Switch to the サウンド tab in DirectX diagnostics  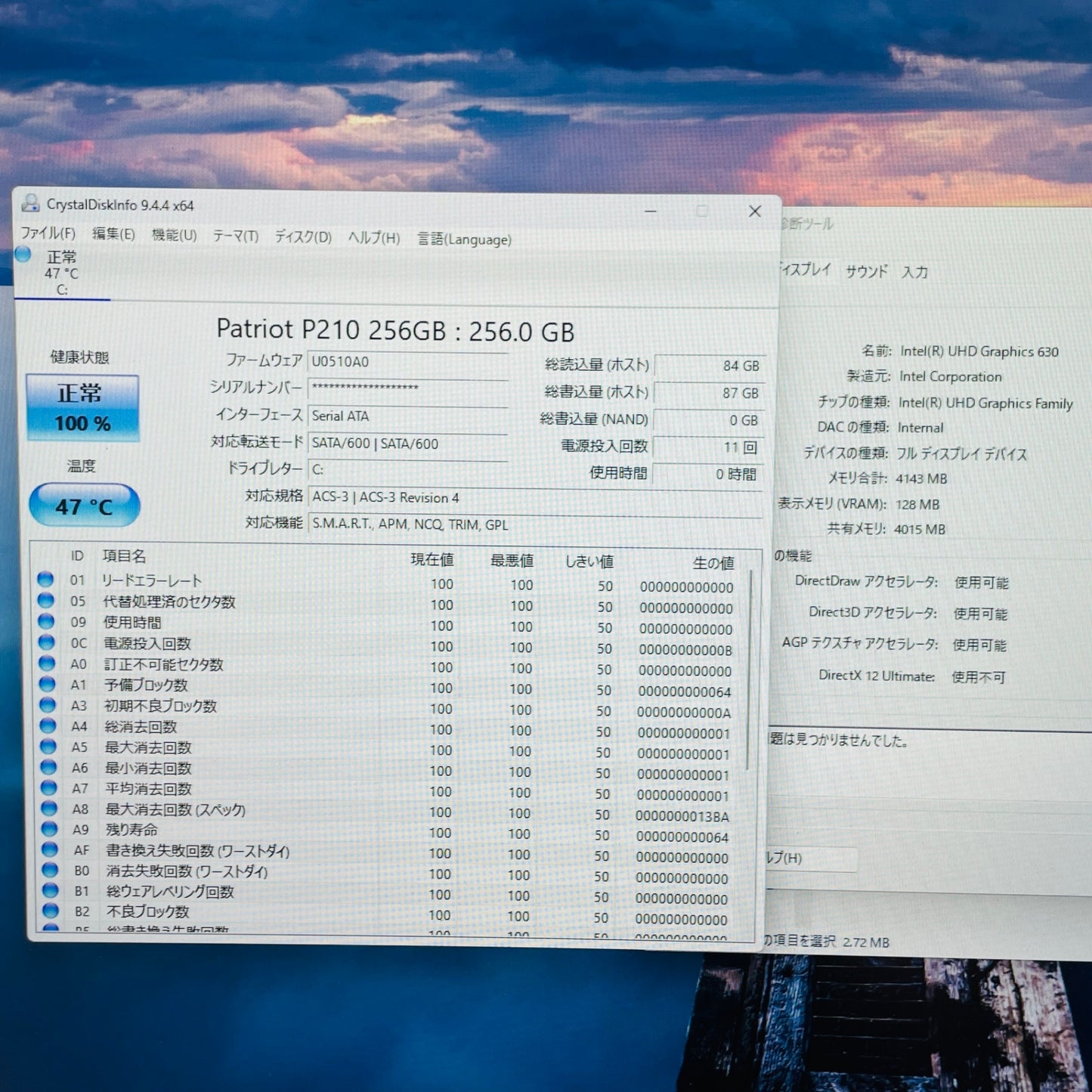[865, 273]
